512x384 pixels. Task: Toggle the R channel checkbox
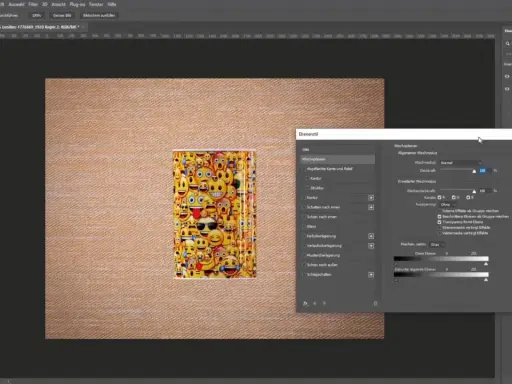(439, 198)
